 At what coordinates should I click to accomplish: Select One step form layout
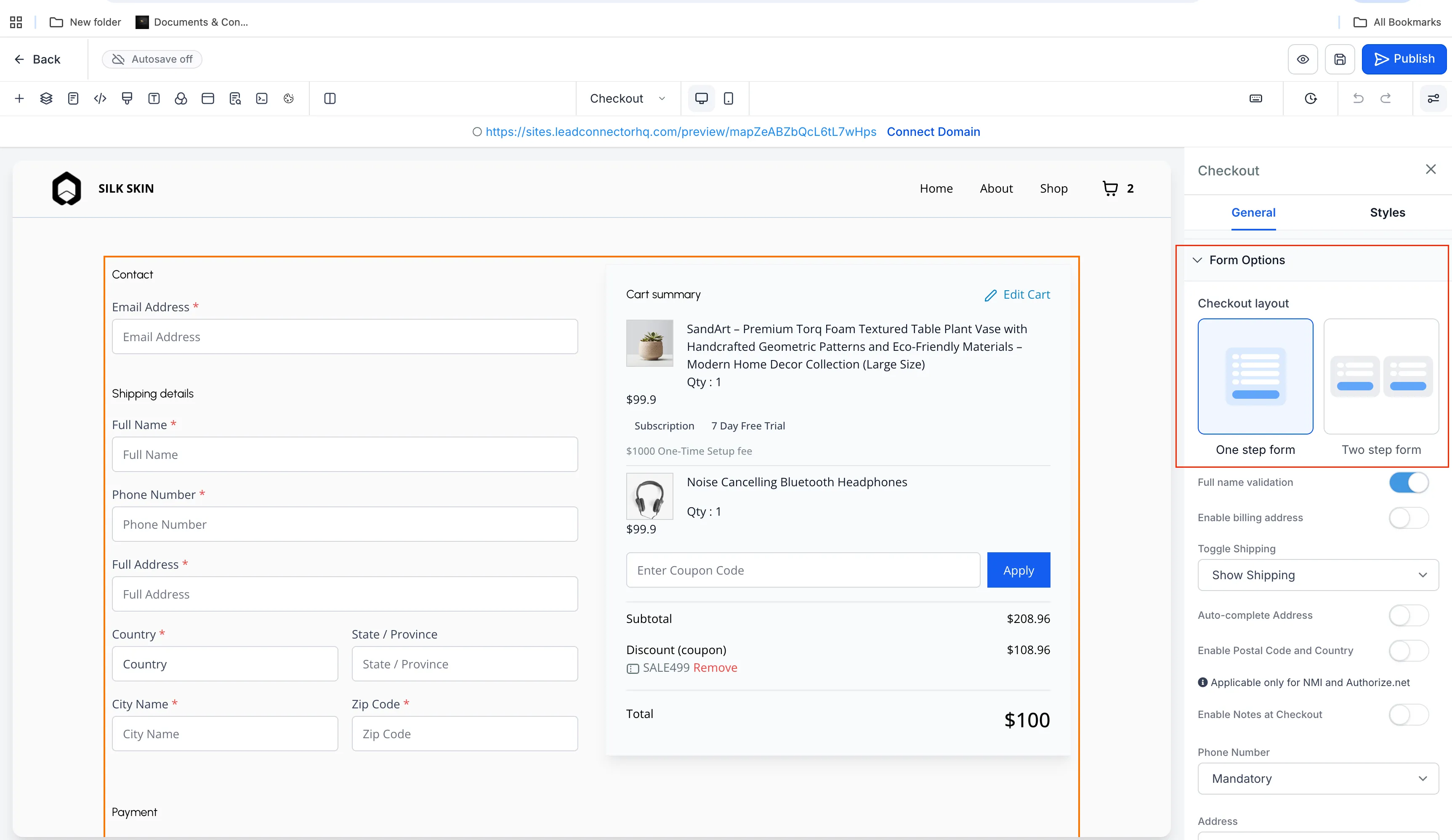(x=1255, y=376)
